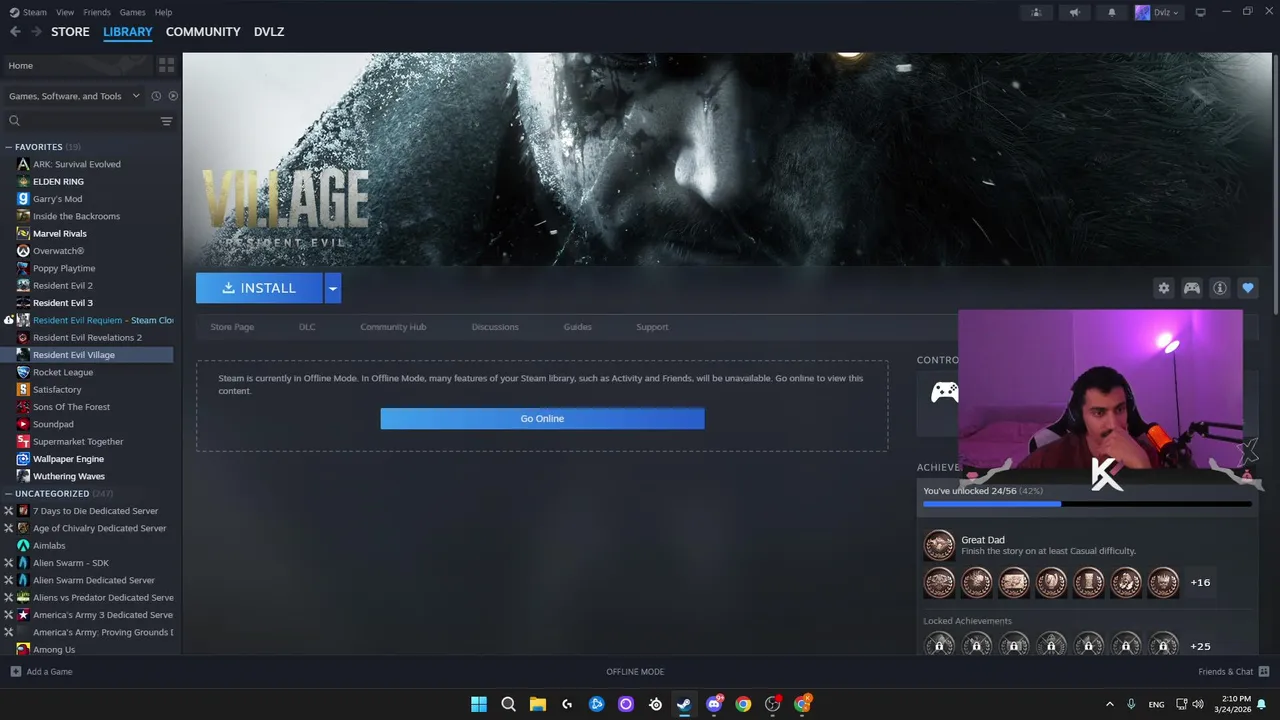Open Discord from the taskbar
Screen dimensions: 1280x720
[714, 704]
